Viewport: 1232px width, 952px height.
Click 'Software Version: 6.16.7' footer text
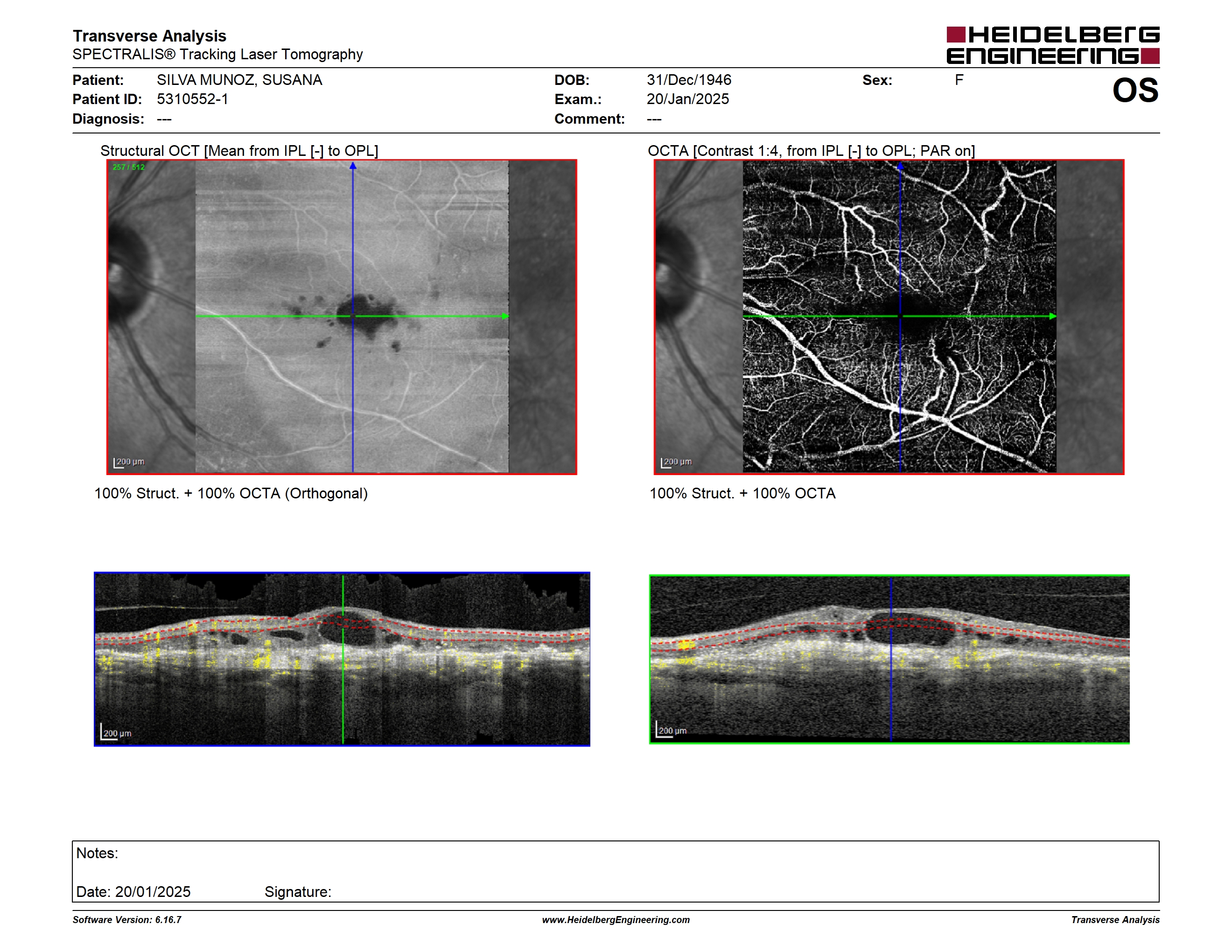pos(127,920)
